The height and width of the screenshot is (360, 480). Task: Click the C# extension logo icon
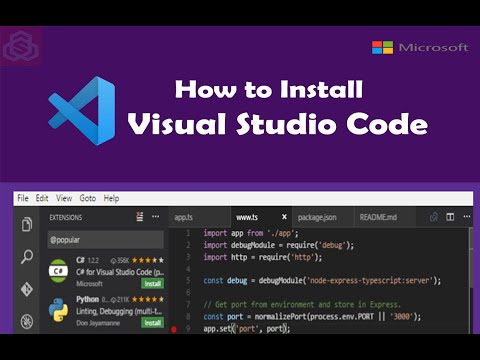[x=58, y=271]
